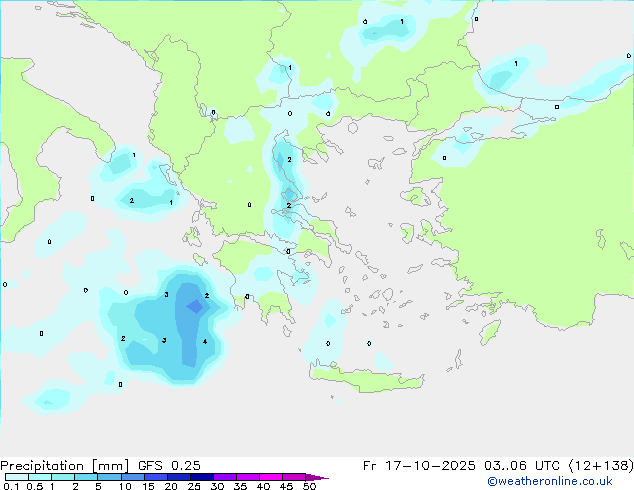Pick the 15–20 mm legend color swatch

(x=156, y=477)
